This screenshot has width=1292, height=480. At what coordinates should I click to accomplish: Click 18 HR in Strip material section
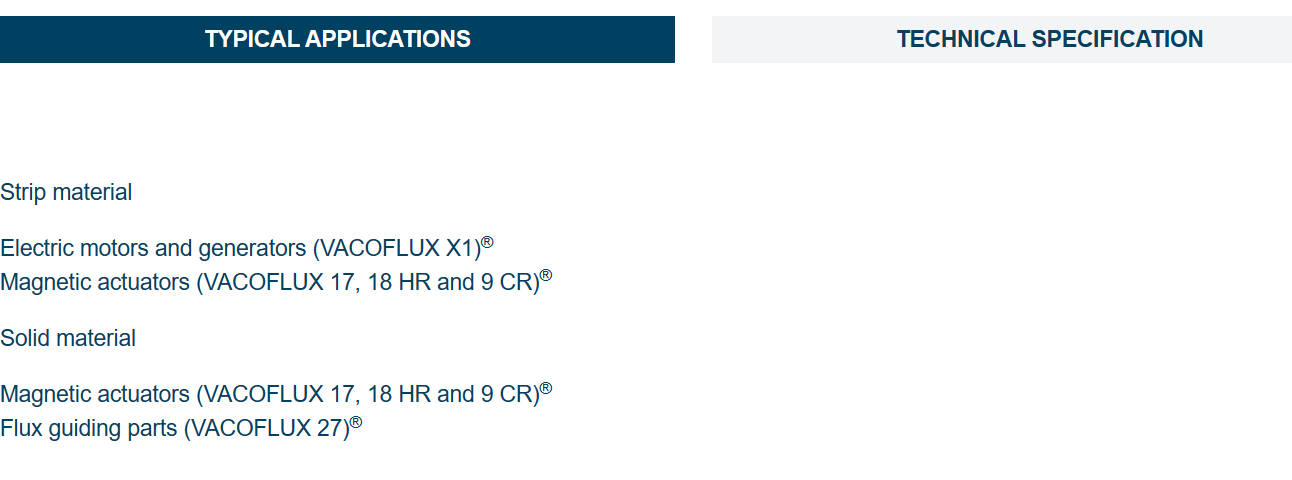399,282
